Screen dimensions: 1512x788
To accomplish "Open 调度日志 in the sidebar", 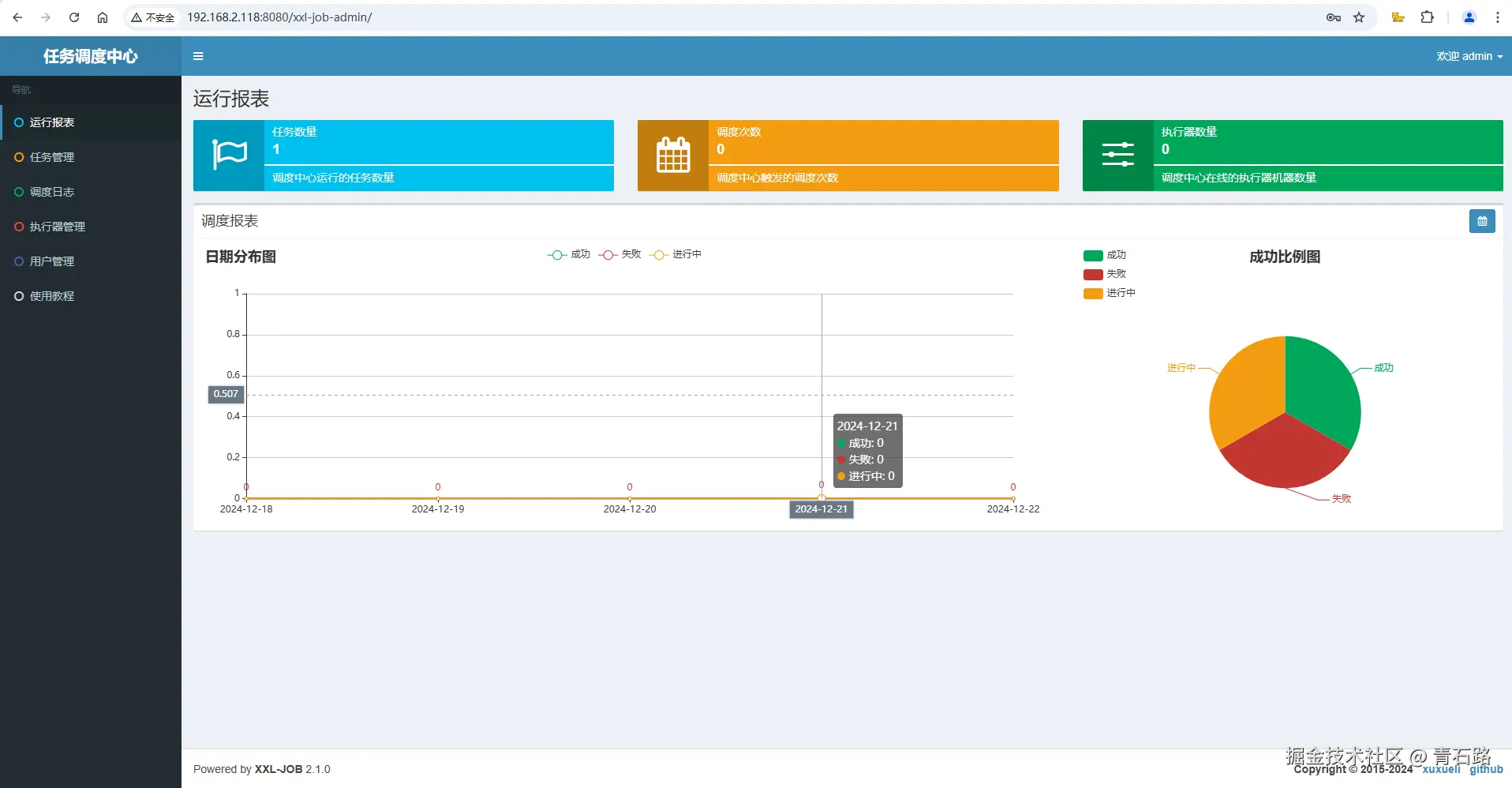I will click(x=91, y=192).
